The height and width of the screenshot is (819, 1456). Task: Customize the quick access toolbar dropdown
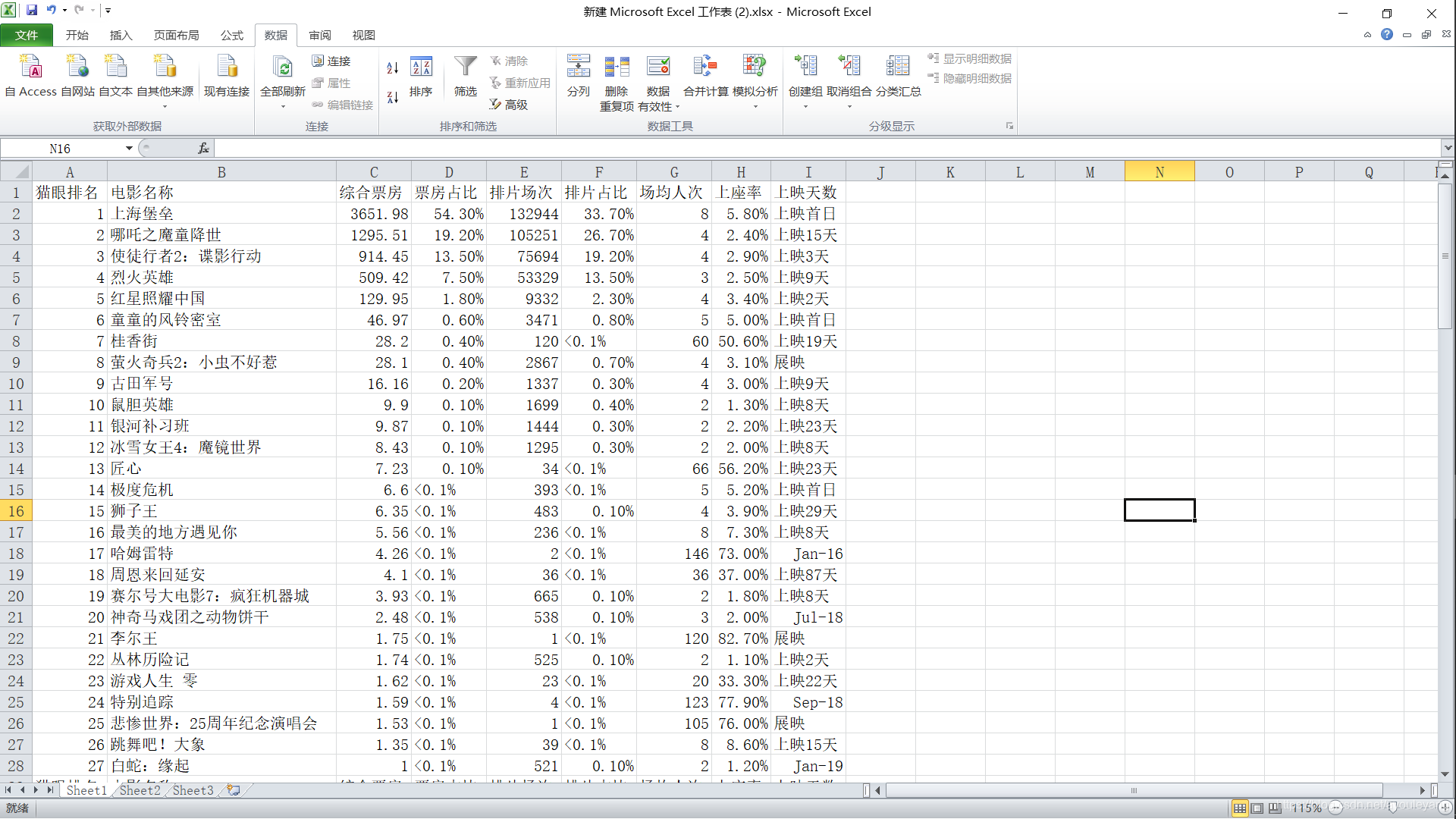[108, 11]
